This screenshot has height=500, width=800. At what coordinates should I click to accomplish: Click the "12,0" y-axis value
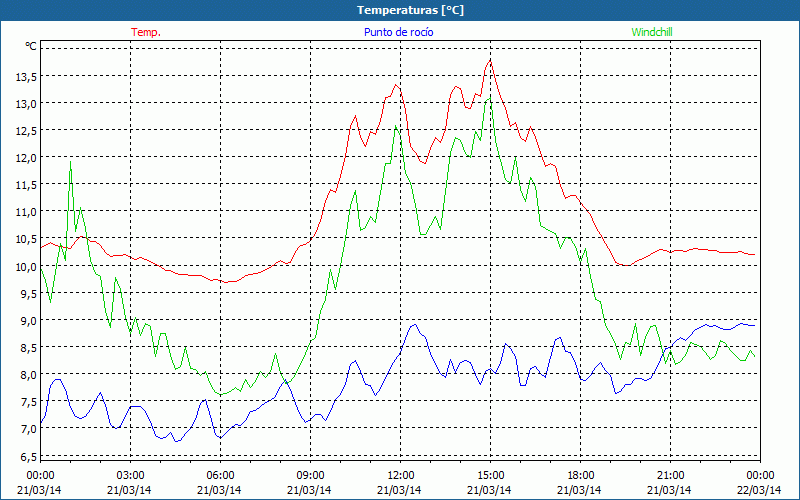click(25, 158)
